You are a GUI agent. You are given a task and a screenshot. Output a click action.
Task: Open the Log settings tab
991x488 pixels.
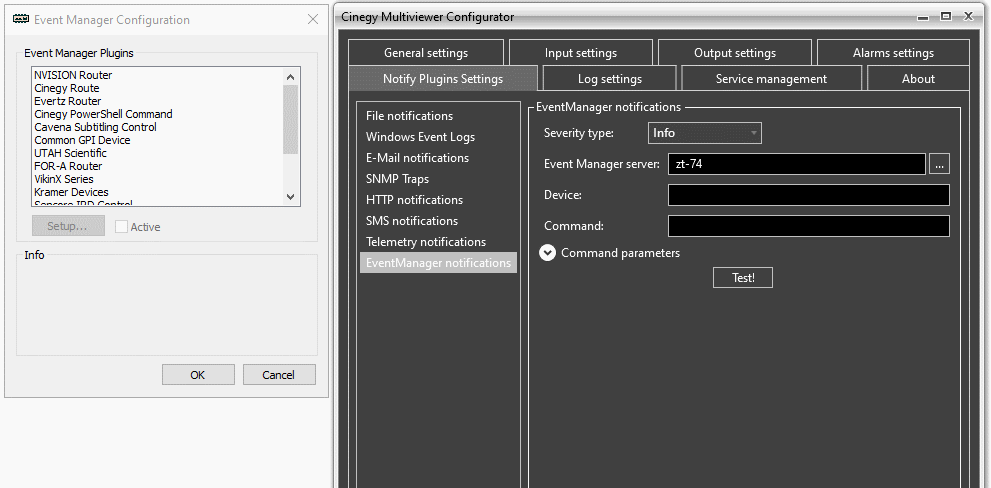pos(610,79)
